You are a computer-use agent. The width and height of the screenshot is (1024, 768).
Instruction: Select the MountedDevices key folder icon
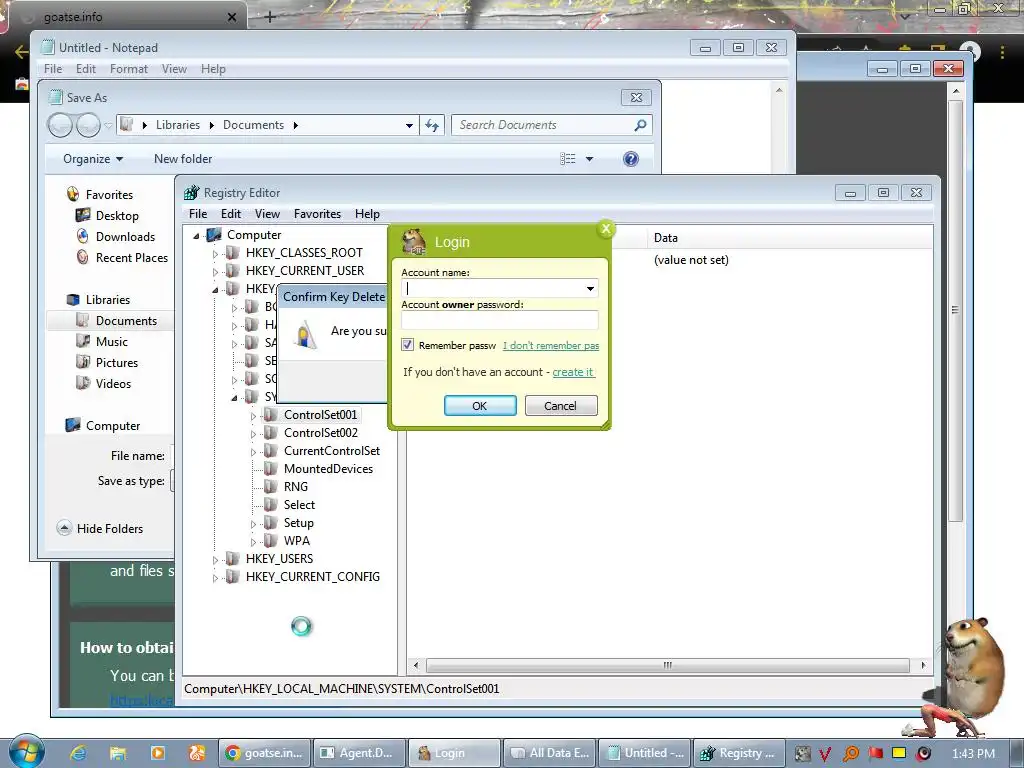270,468
